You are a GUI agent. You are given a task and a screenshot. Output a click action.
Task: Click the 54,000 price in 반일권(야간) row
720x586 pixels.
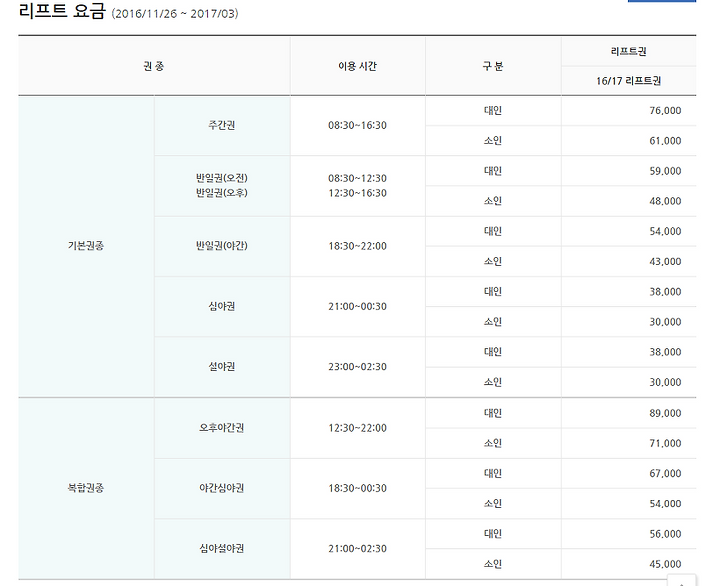coord(665,231)
